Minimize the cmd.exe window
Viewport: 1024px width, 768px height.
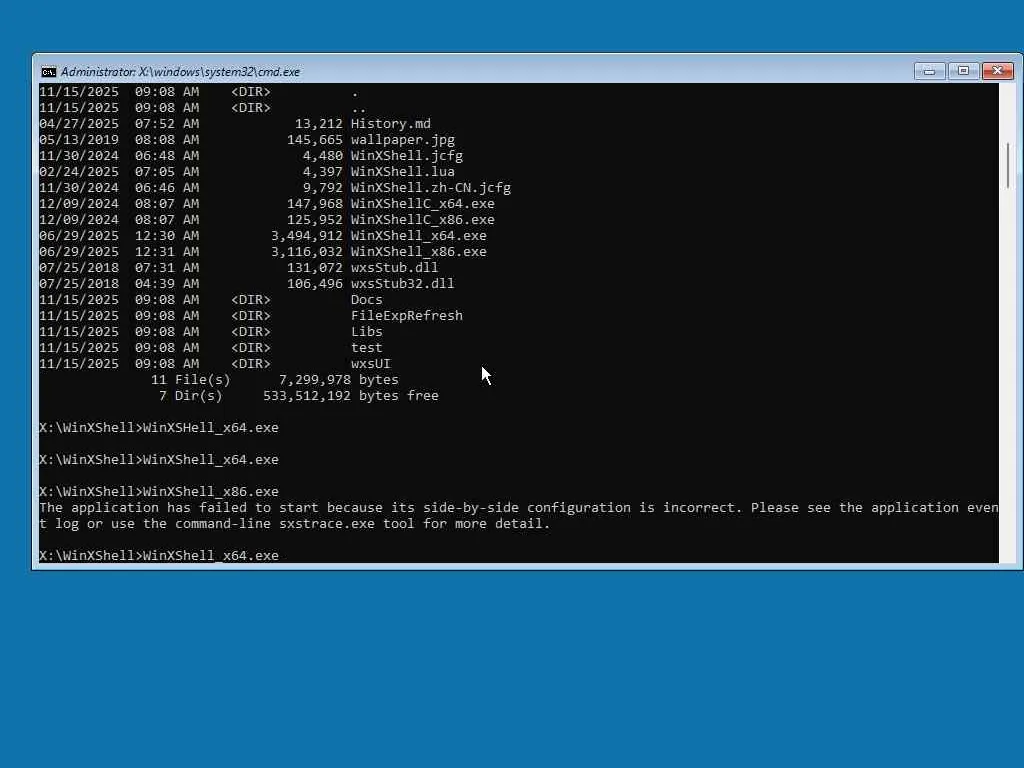[929, 71]
